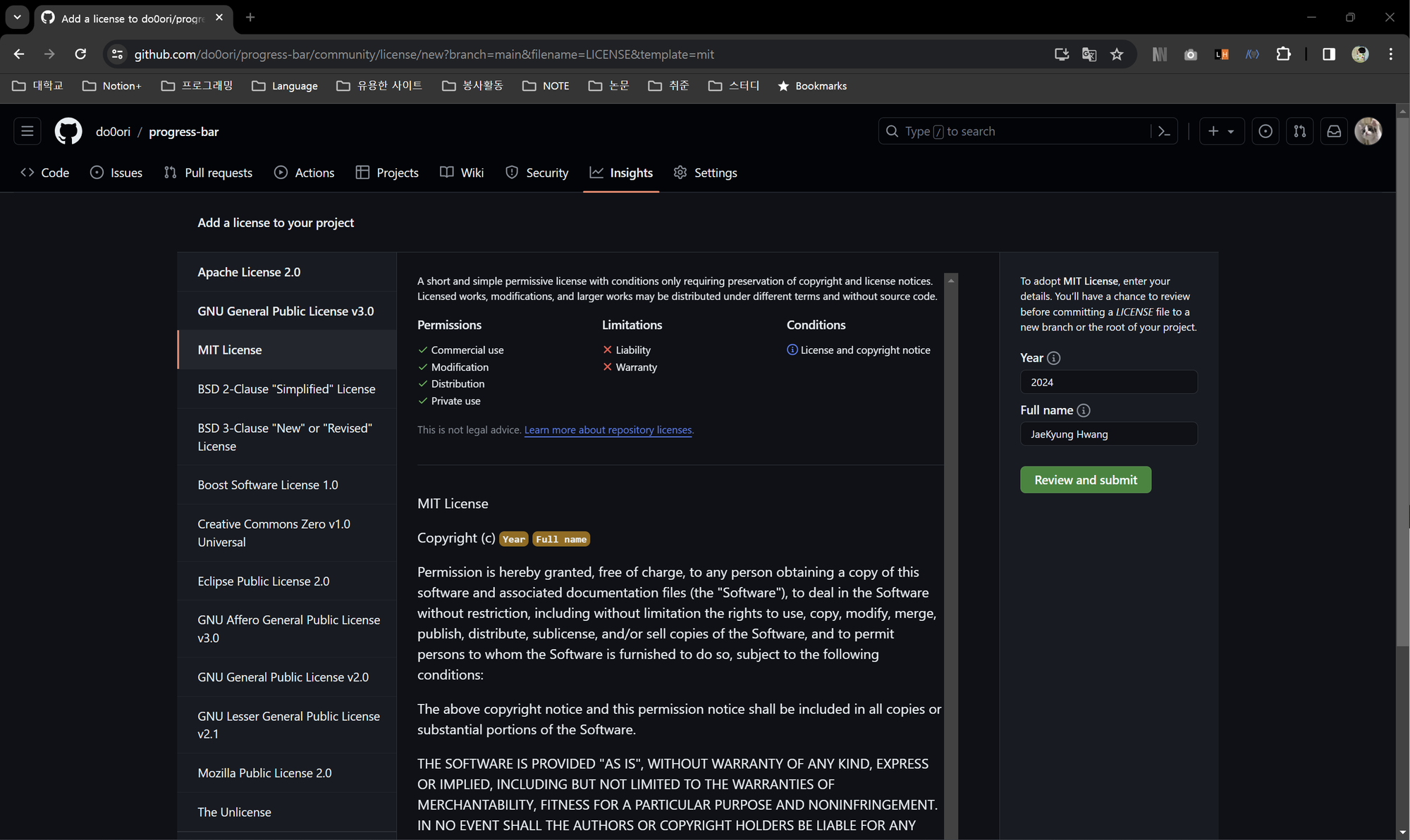Follow Learn more about repository licenses link
The height and width of the screenshot is (840, 1410).
608,430
